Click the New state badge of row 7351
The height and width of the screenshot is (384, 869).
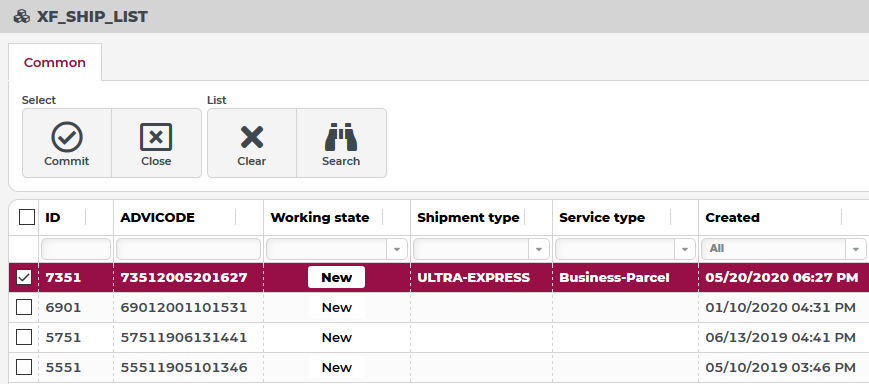(x=336, y=277)
